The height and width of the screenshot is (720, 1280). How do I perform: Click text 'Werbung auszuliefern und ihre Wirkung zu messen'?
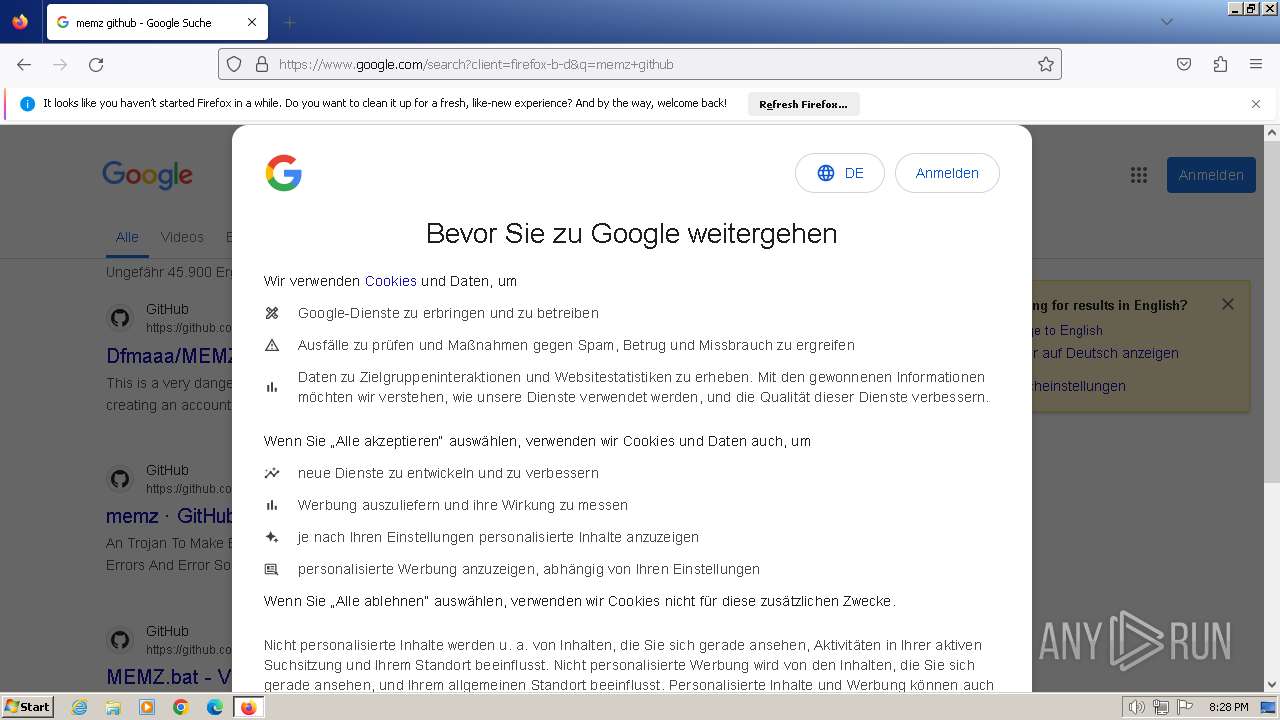(x=463, y=505)
